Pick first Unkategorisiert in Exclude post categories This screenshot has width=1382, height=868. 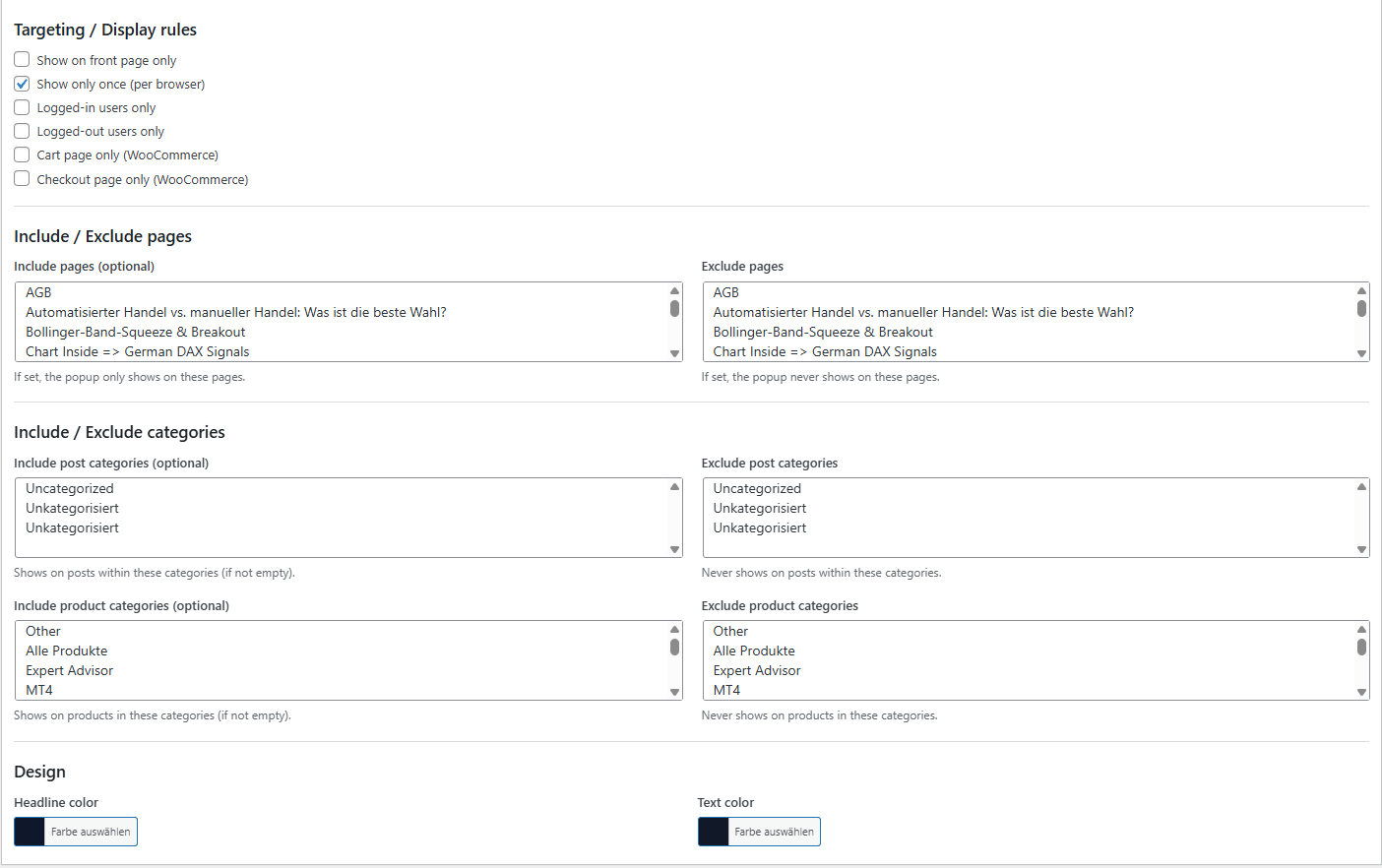[759, 508]
